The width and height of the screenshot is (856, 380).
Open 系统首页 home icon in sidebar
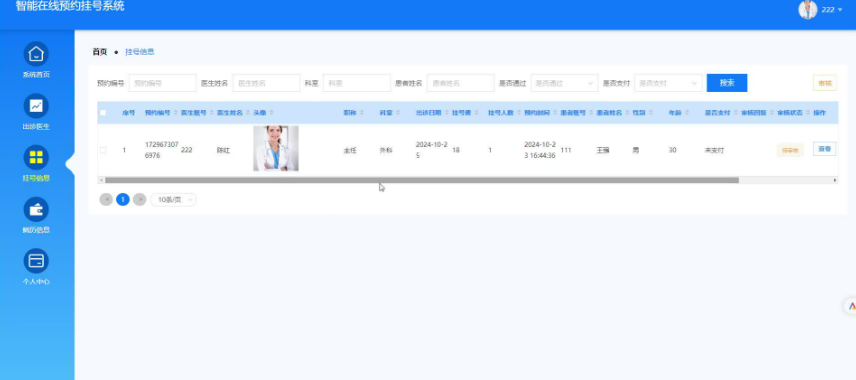tap(36, 54)
